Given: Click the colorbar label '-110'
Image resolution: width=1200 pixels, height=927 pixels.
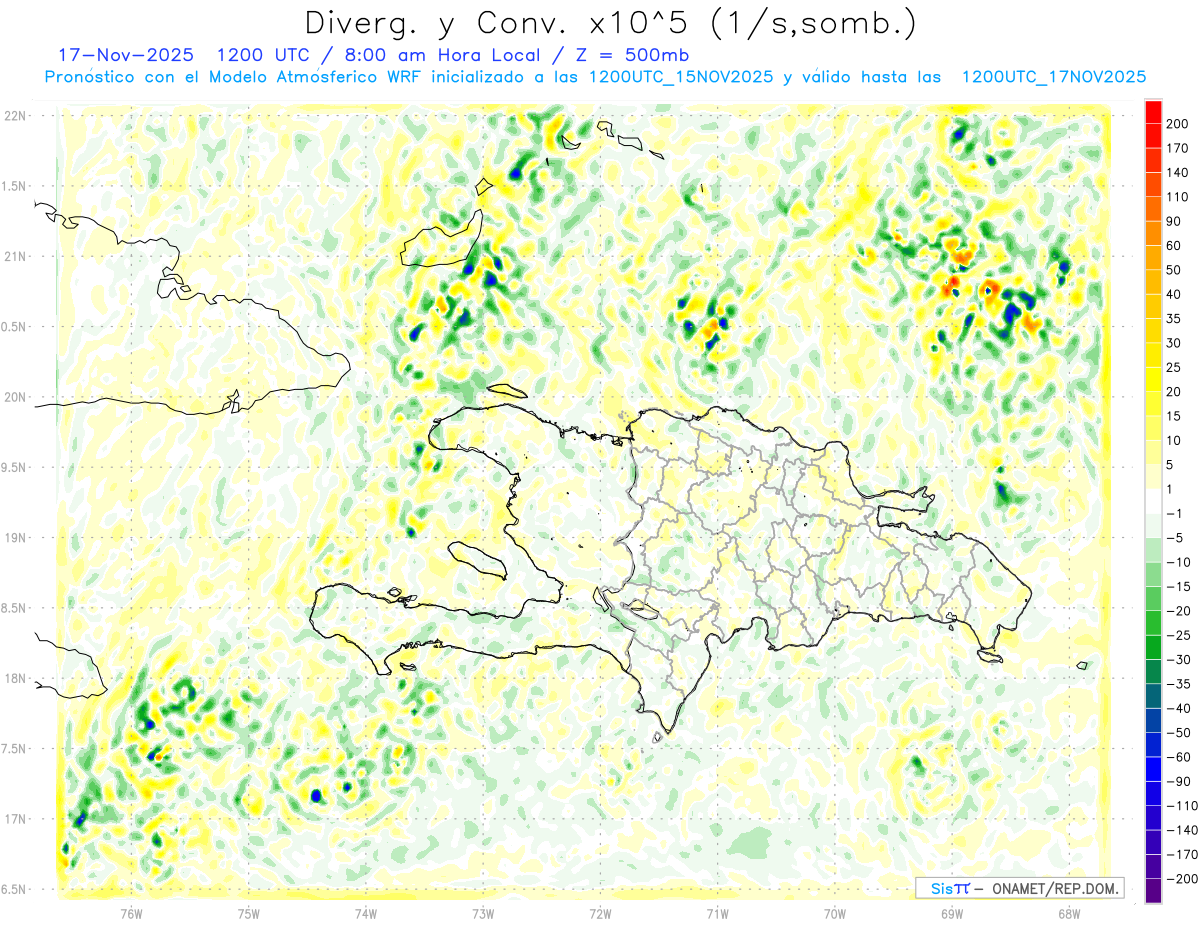Looking at the screenshot, I should 1182,806.
